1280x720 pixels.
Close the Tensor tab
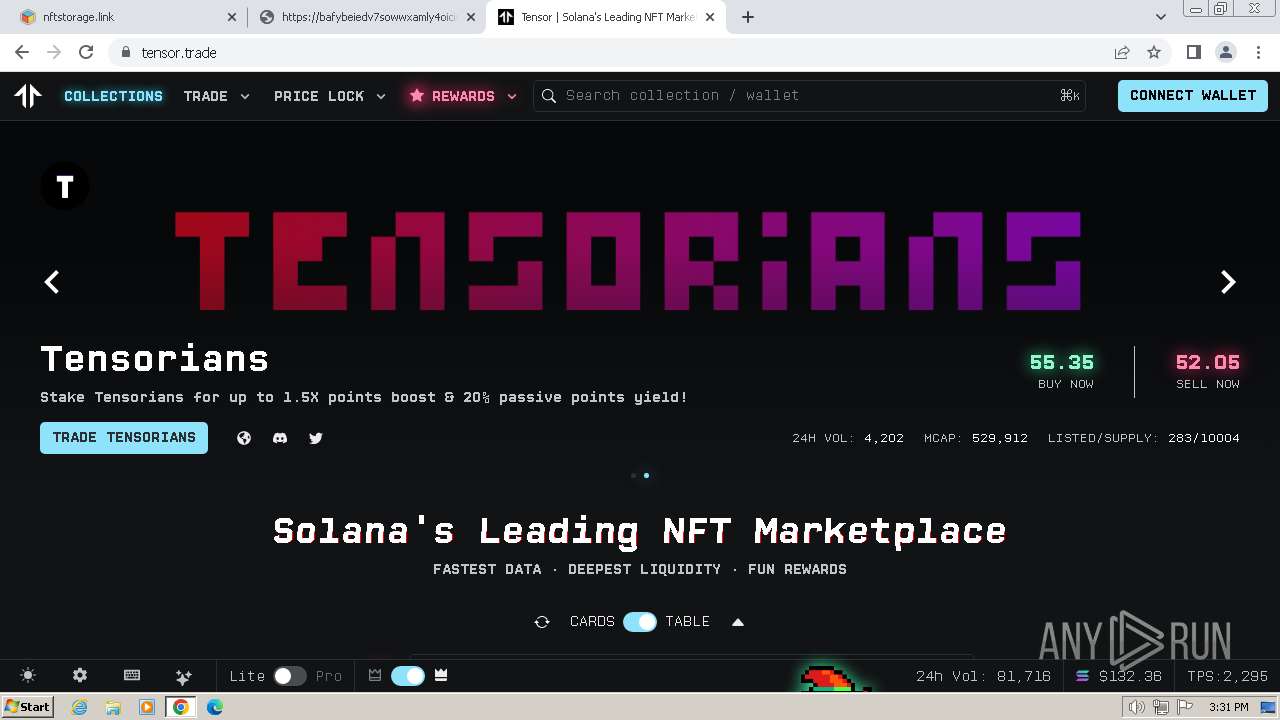point(711,17)
